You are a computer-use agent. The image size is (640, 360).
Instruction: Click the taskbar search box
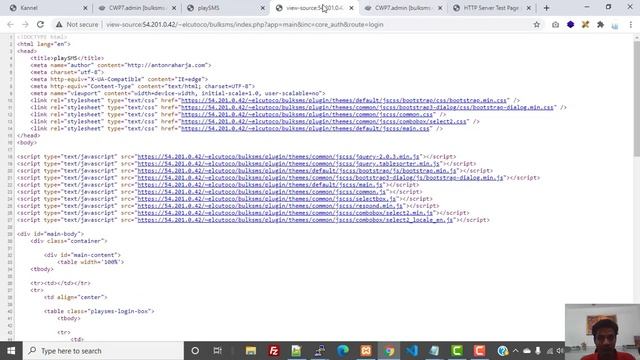coord(103,351)
